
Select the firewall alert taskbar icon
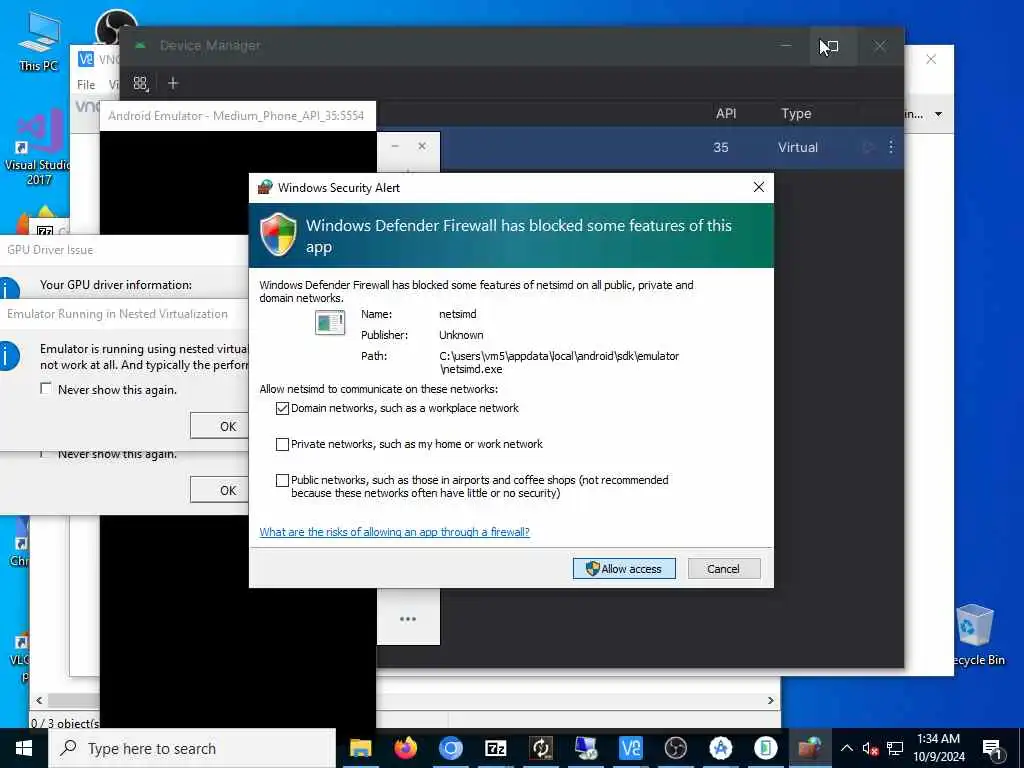coord(810,748)
